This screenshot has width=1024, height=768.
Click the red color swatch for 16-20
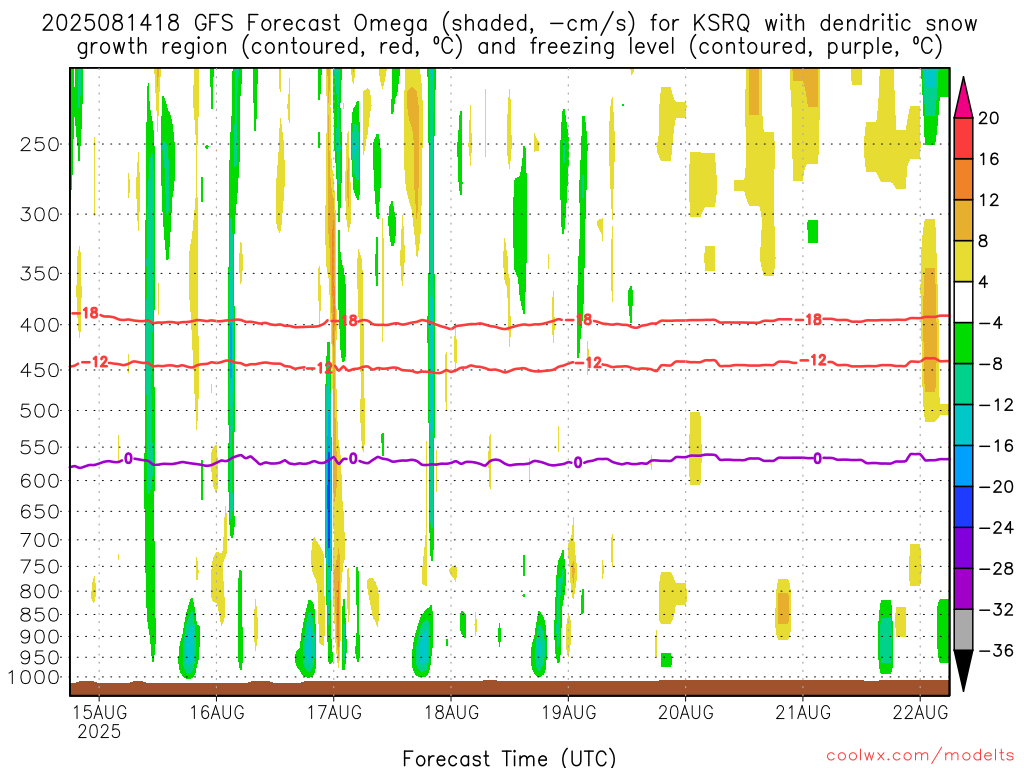[x=963, y=138]
